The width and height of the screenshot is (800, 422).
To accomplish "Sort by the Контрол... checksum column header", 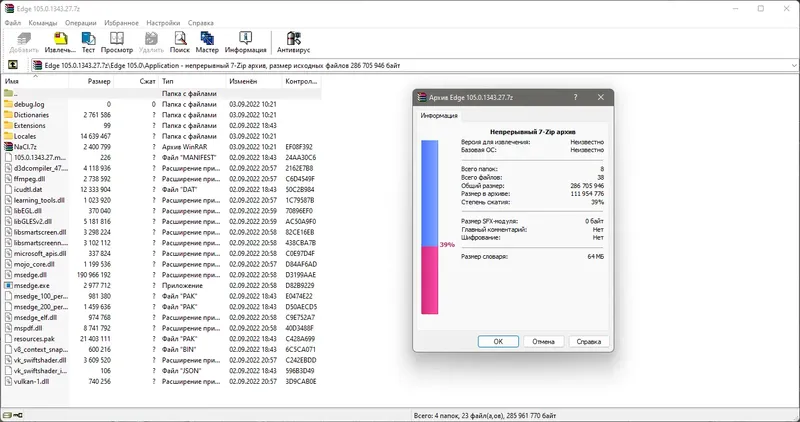I will point(302,81).
